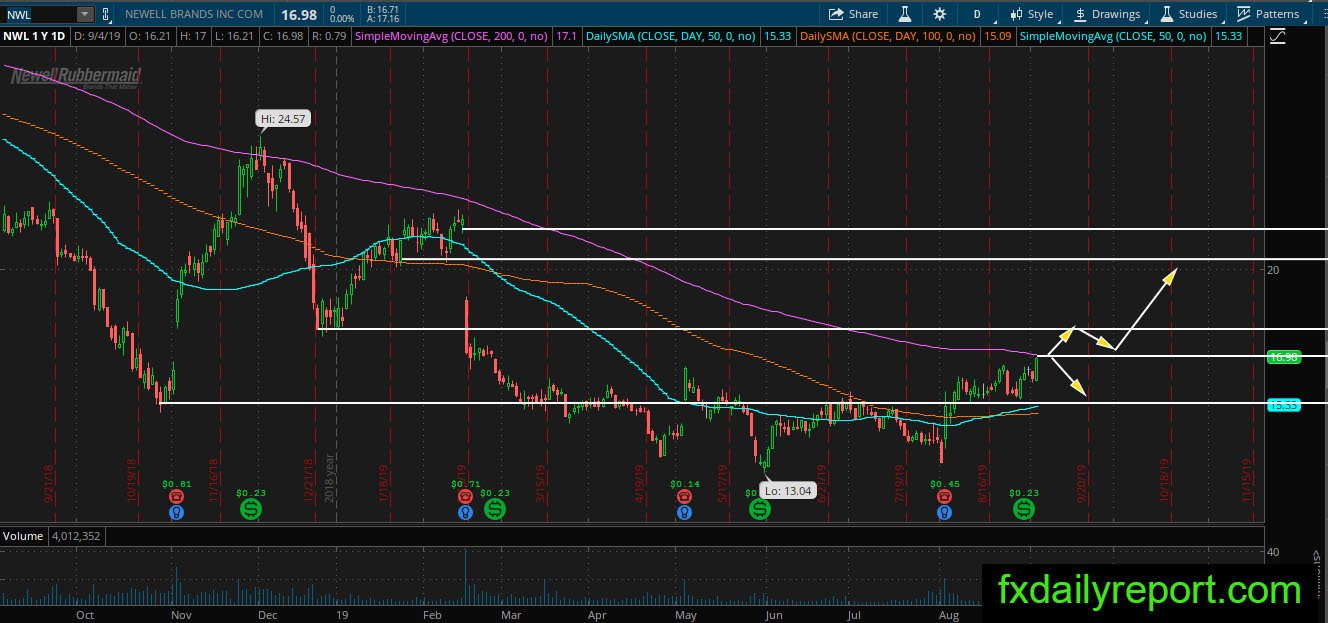The height and width of the screenshot is (623, 1328).
Task: Click the NWL symbol input field
Action: click(40, 14)
